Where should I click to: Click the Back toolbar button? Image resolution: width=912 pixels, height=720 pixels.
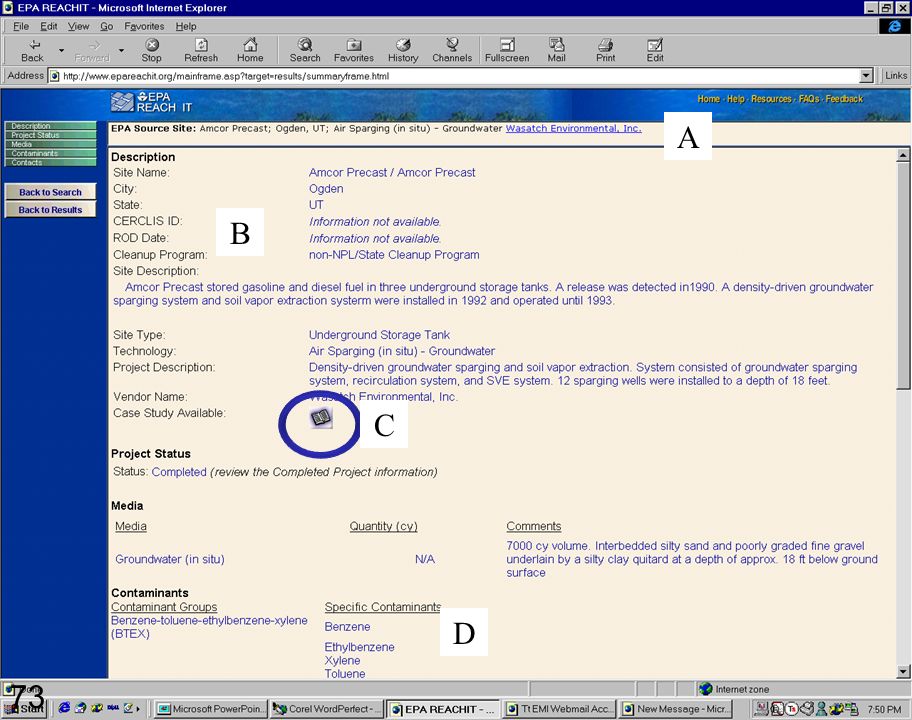click(33, 51)
